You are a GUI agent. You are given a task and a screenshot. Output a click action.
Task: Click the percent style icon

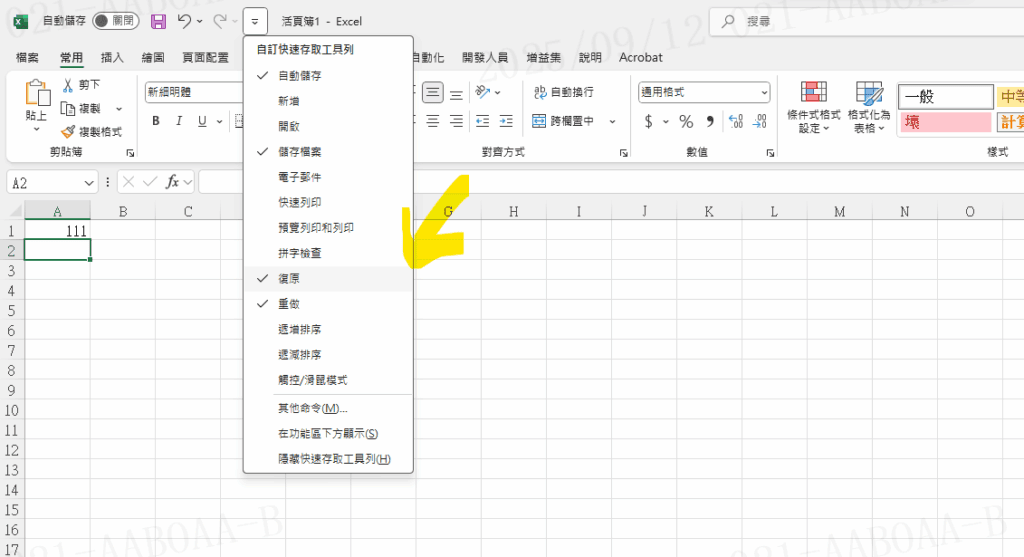[x=686, y=121]
